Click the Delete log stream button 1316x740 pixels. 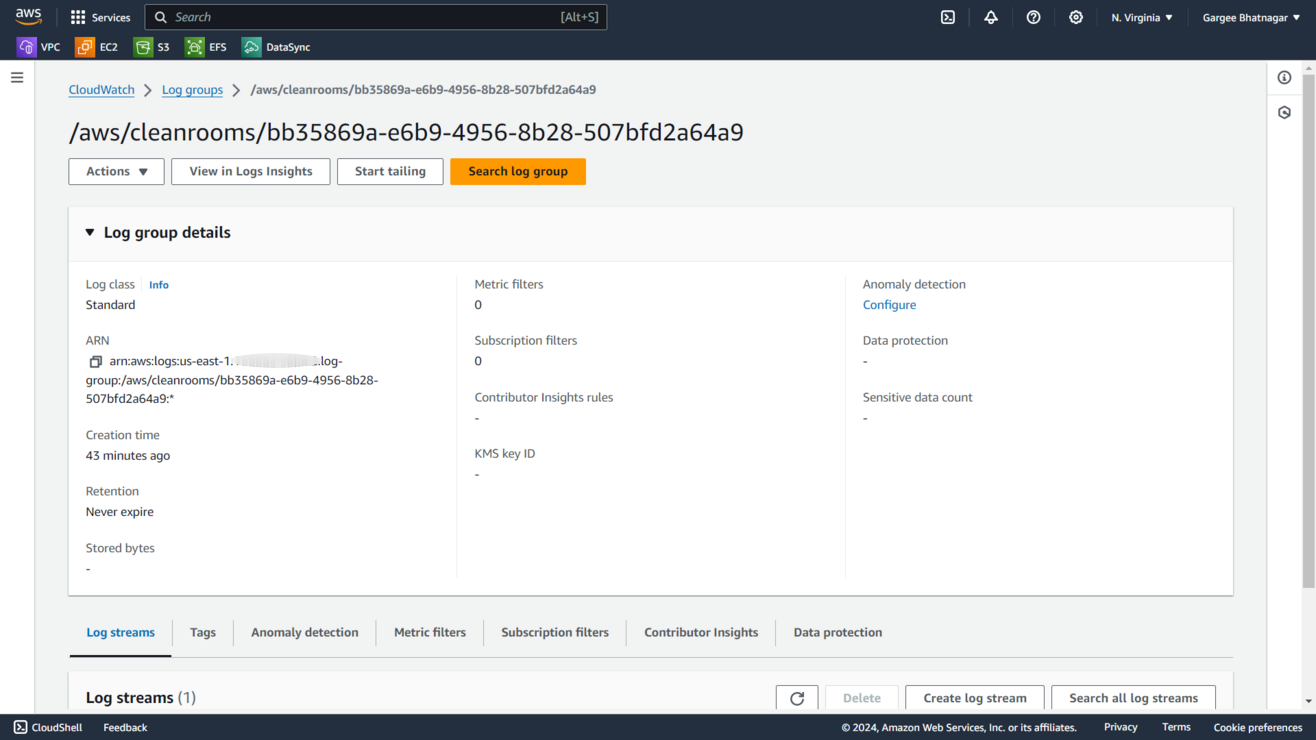862,698
